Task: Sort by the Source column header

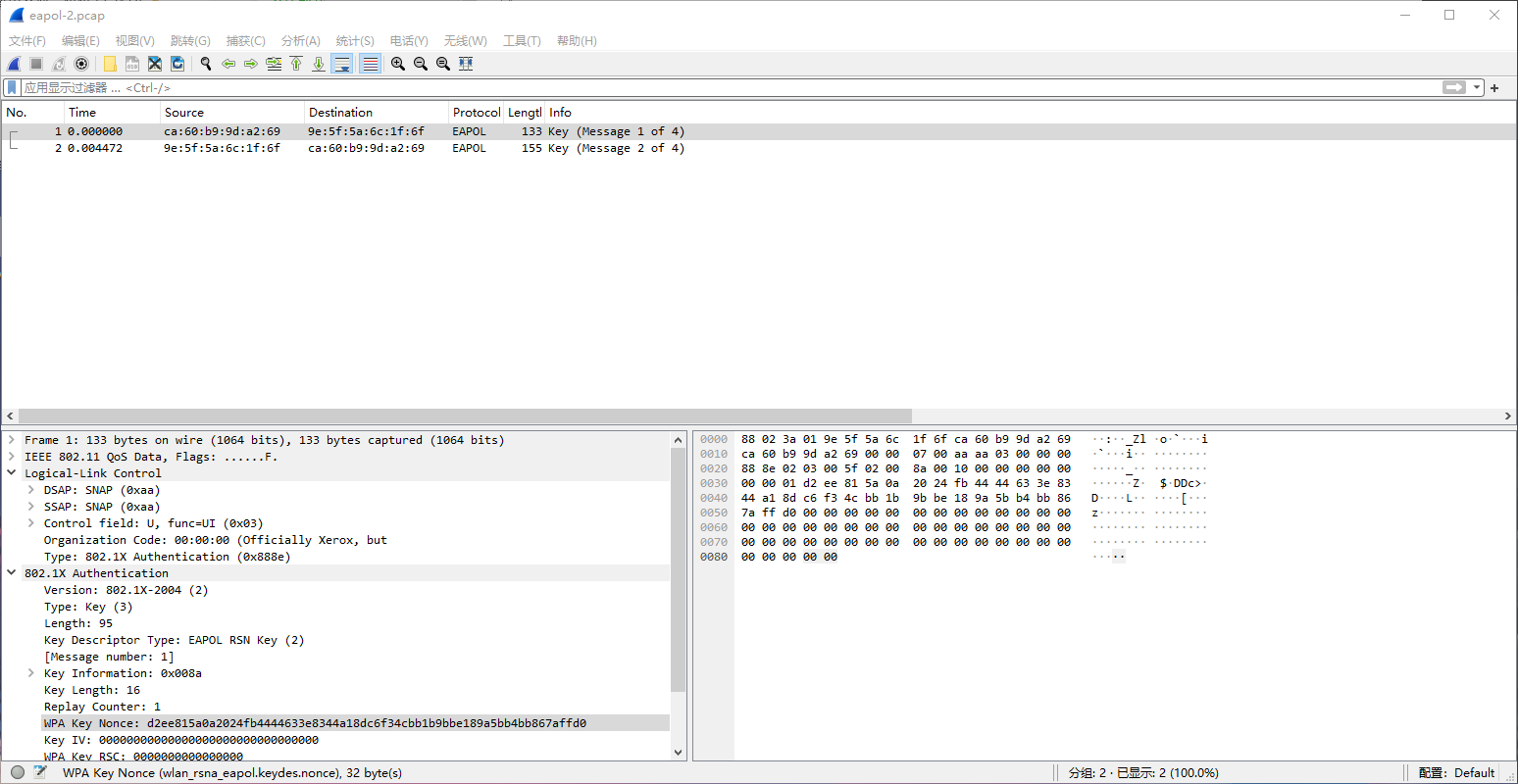Action: coord(232,113)
